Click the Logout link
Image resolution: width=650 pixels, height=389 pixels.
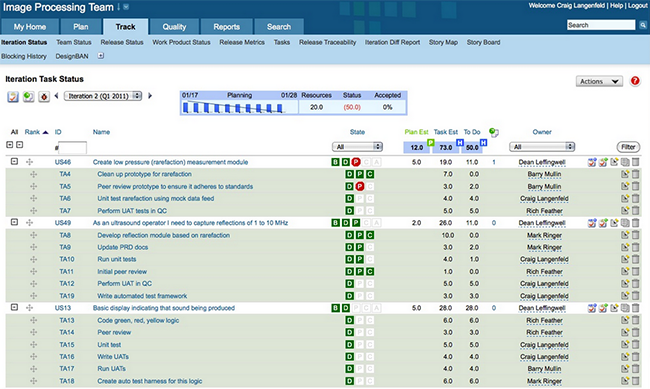click(x=638, y=5)
